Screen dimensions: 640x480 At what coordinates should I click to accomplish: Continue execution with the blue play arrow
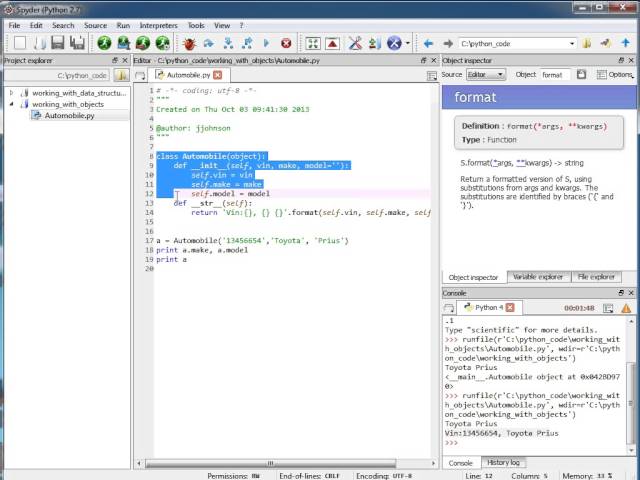click(x=267, y=43)
